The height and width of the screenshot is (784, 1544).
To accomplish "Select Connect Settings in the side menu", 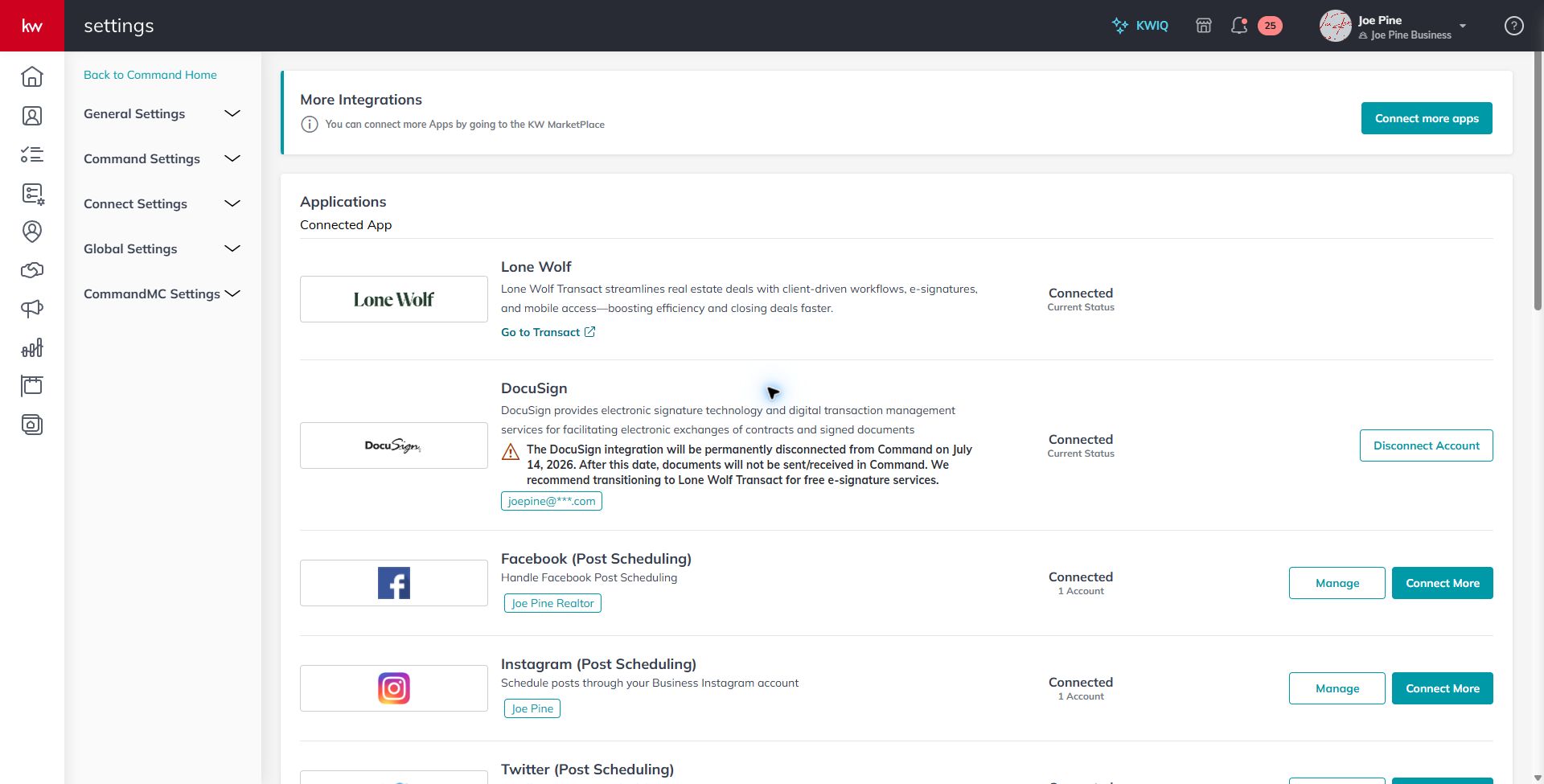I will pos(135,204).
